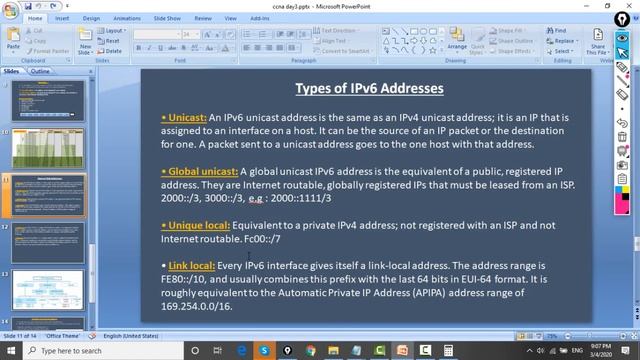The image size is (640, 360).
Task: Open the Slide Show ribbon tab
Action: point(167,18)
